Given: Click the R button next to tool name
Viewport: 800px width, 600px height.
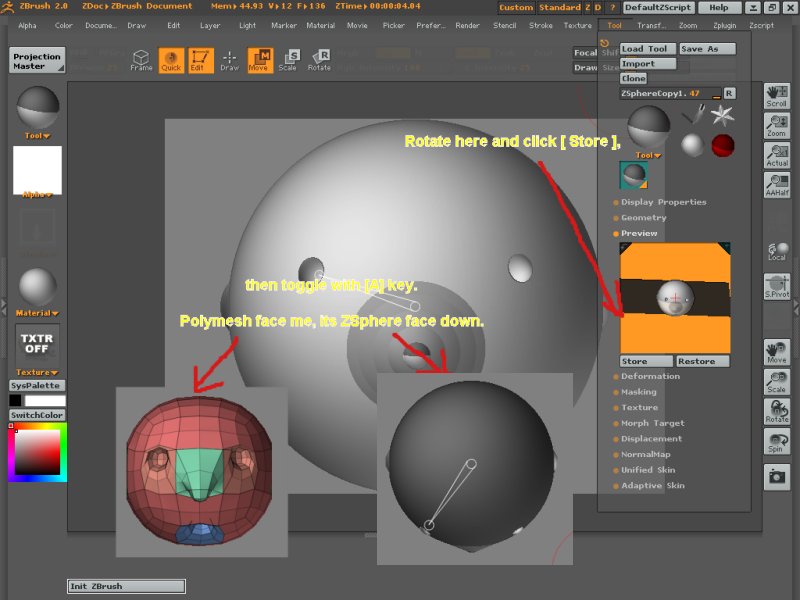Looking at the screenshot, I should (729, 93).
